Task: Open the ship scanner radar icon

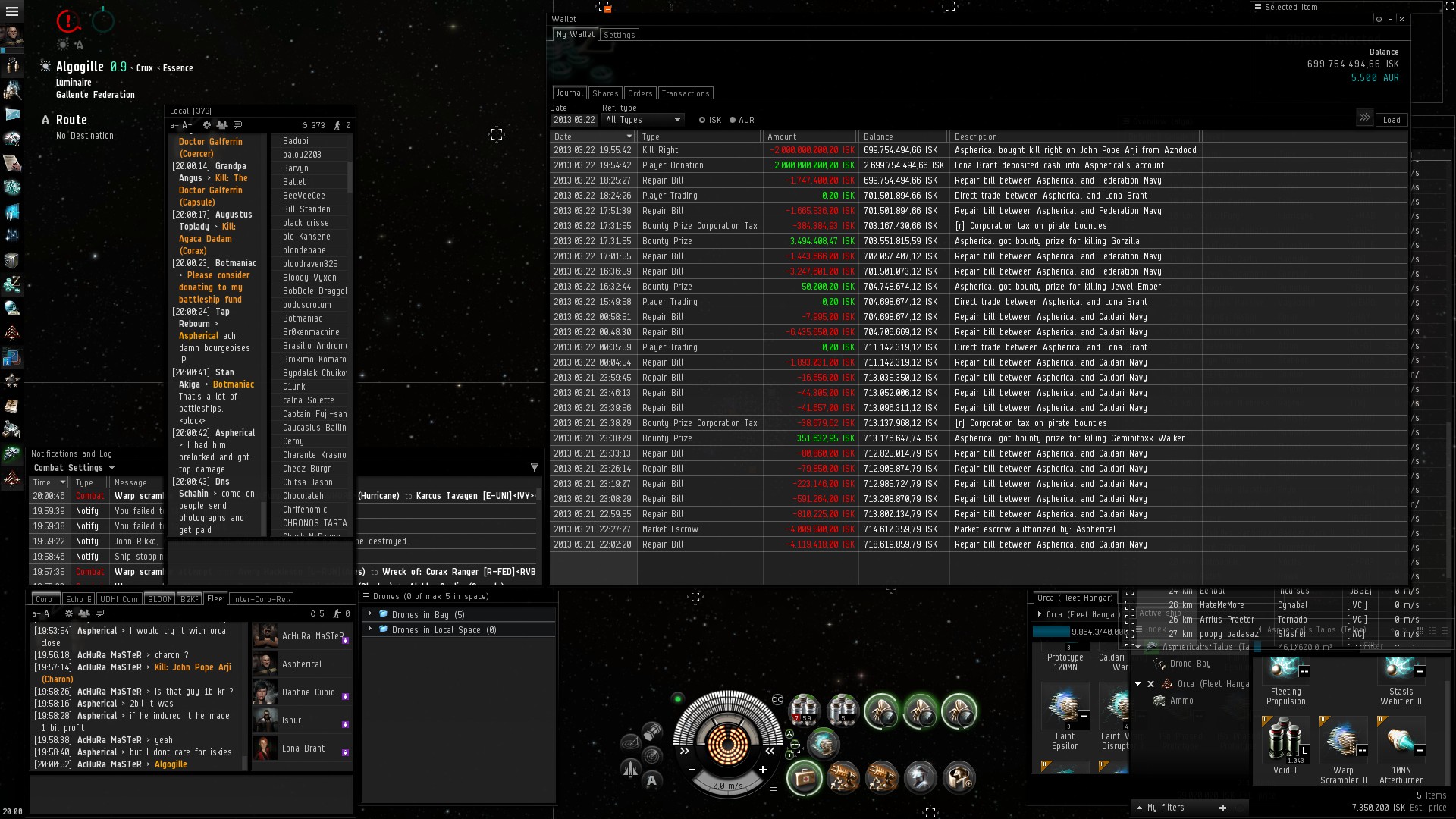Action: (652, 755)
